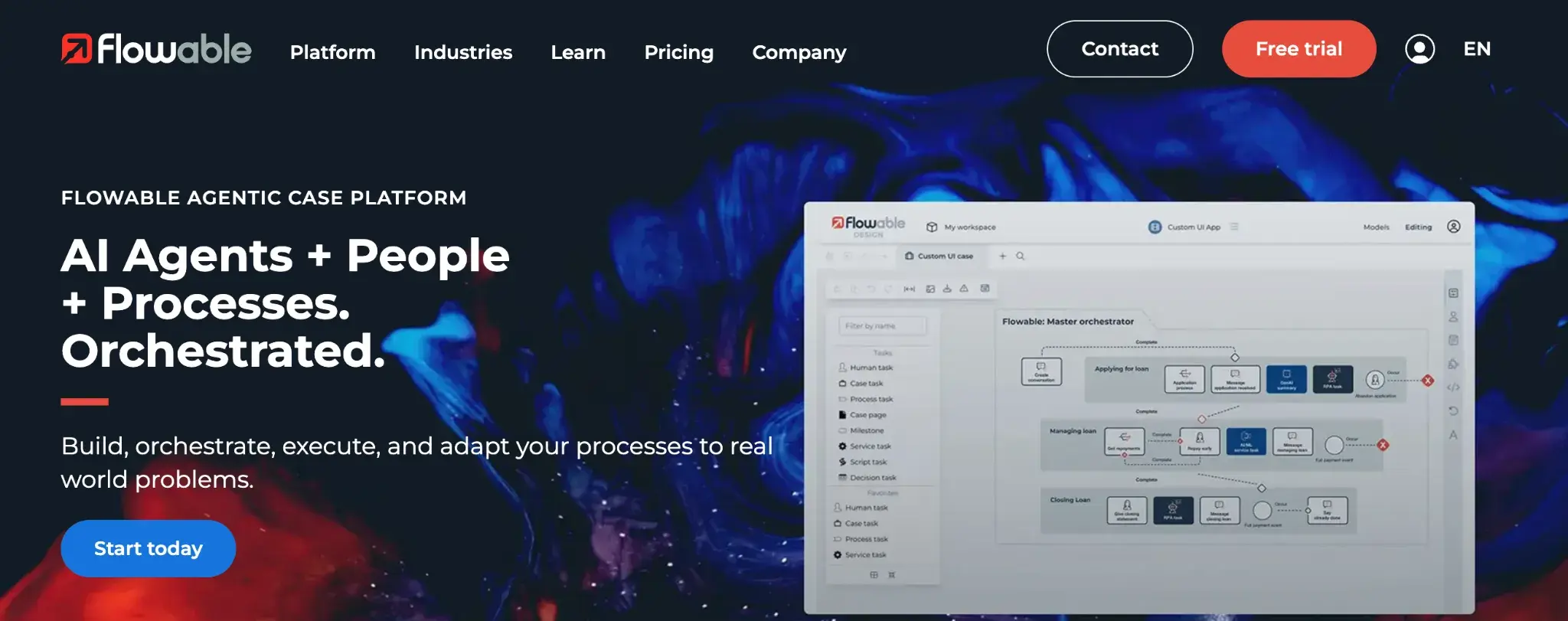Select the Custom UI case tab

pyautogui.click(x=939, y=256)
